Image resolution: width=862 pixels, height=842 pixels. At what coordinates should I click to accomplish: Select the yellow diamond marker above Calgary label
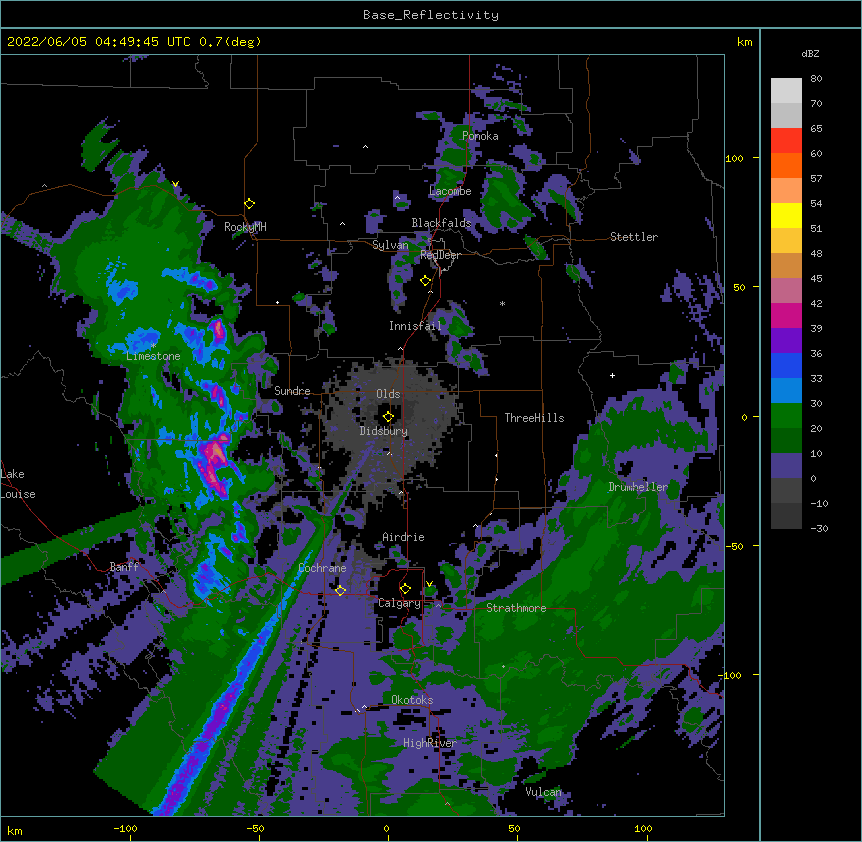405,589
